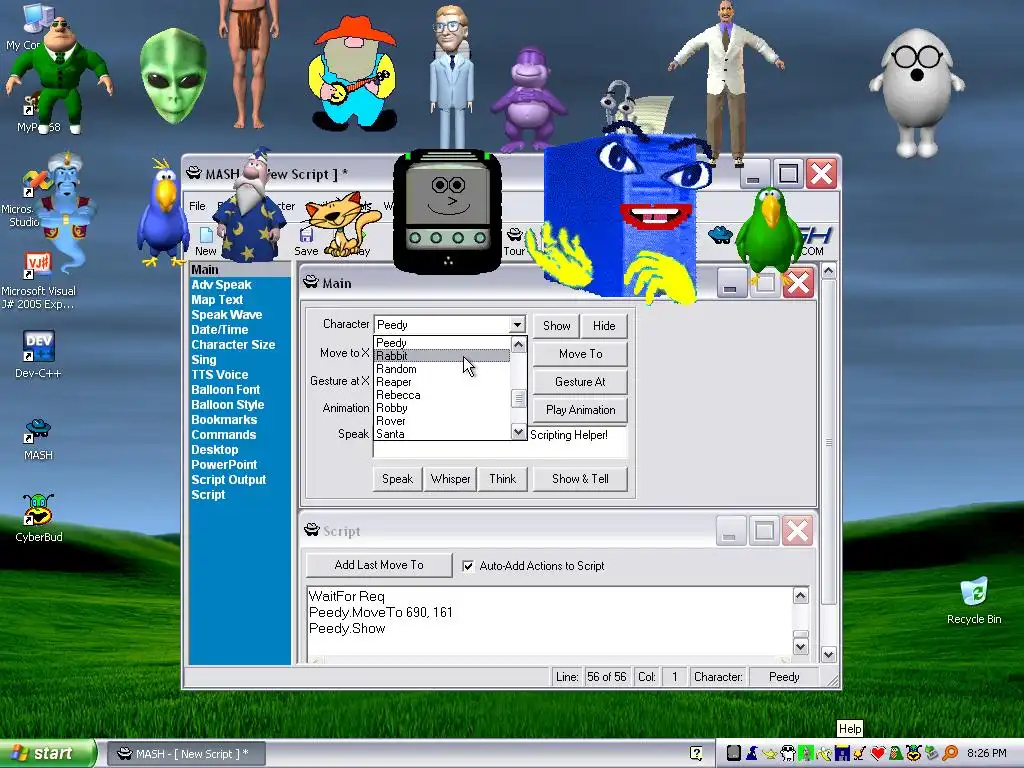Image resolution: width=1024 pixels, height=768 pixels.
Task: Select Random from the character list
Action: pos(441,369)
